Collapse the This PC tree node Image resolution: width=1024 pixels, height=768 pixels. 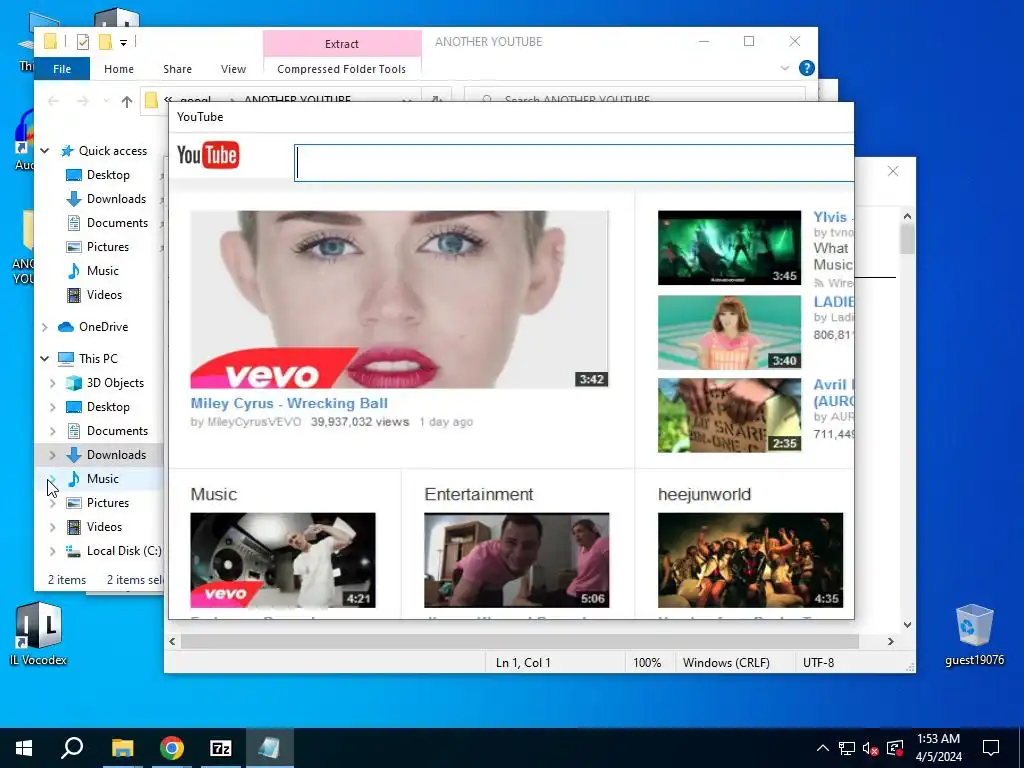pyautogui.click(x=44, y=359)
